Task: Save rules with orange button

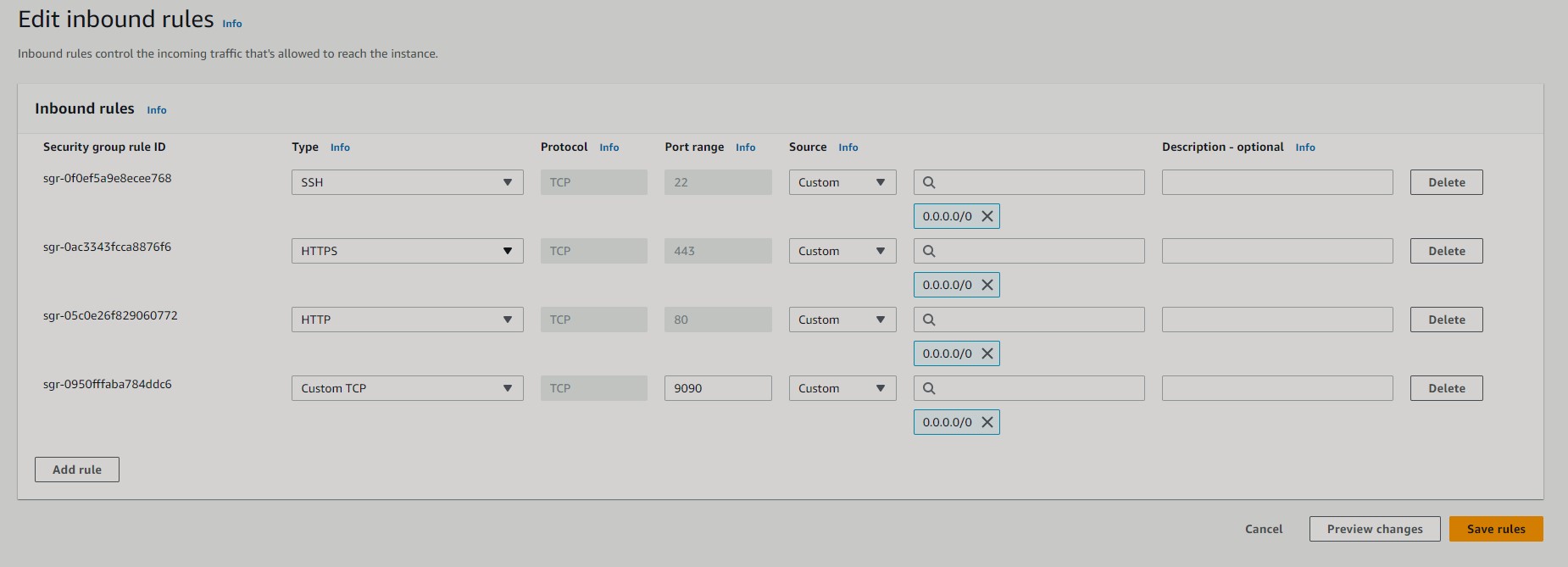Action: tap(1496, 529)
